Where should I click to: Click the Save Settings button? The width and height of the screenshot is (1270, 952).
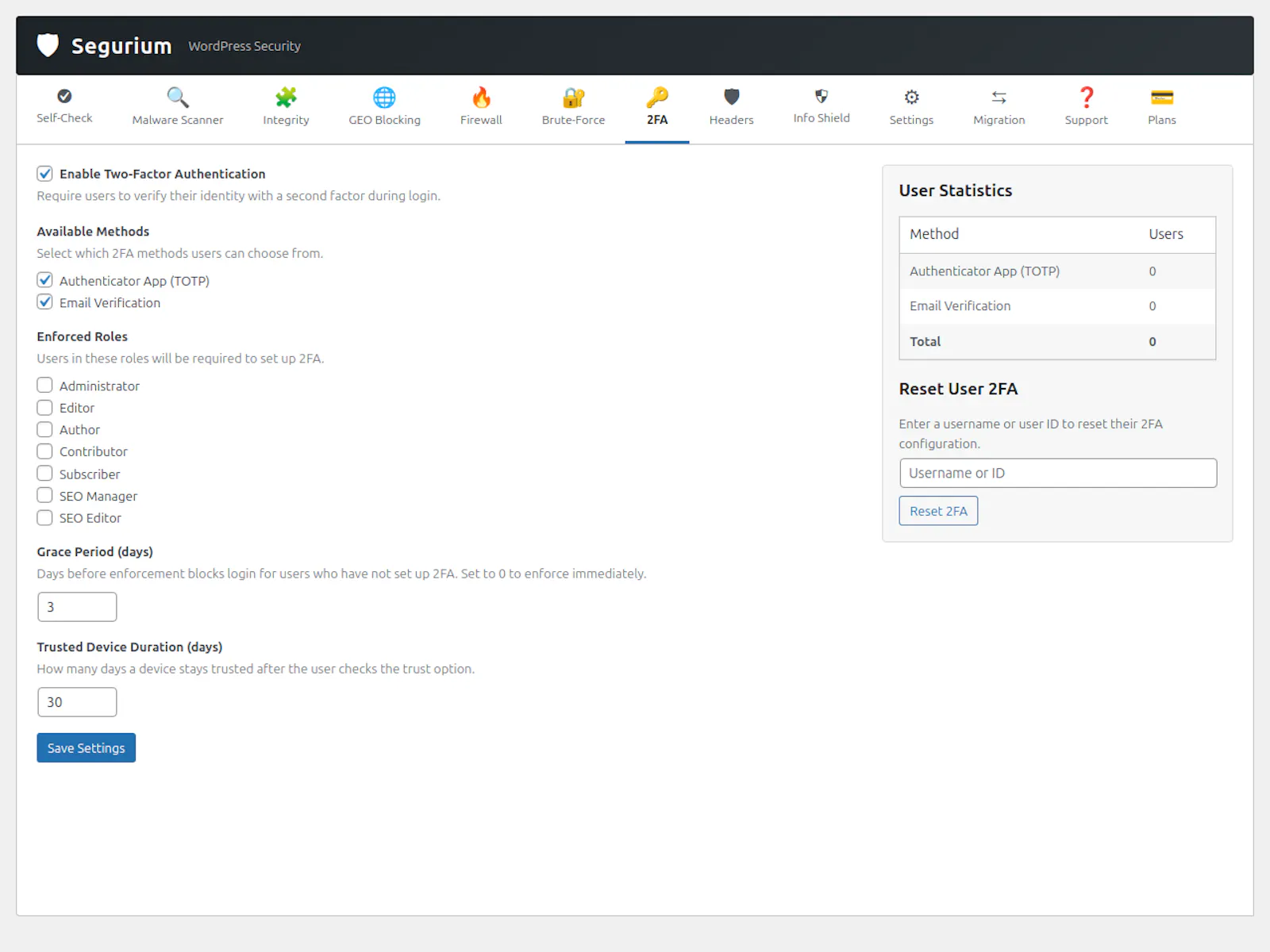(86, 747)
